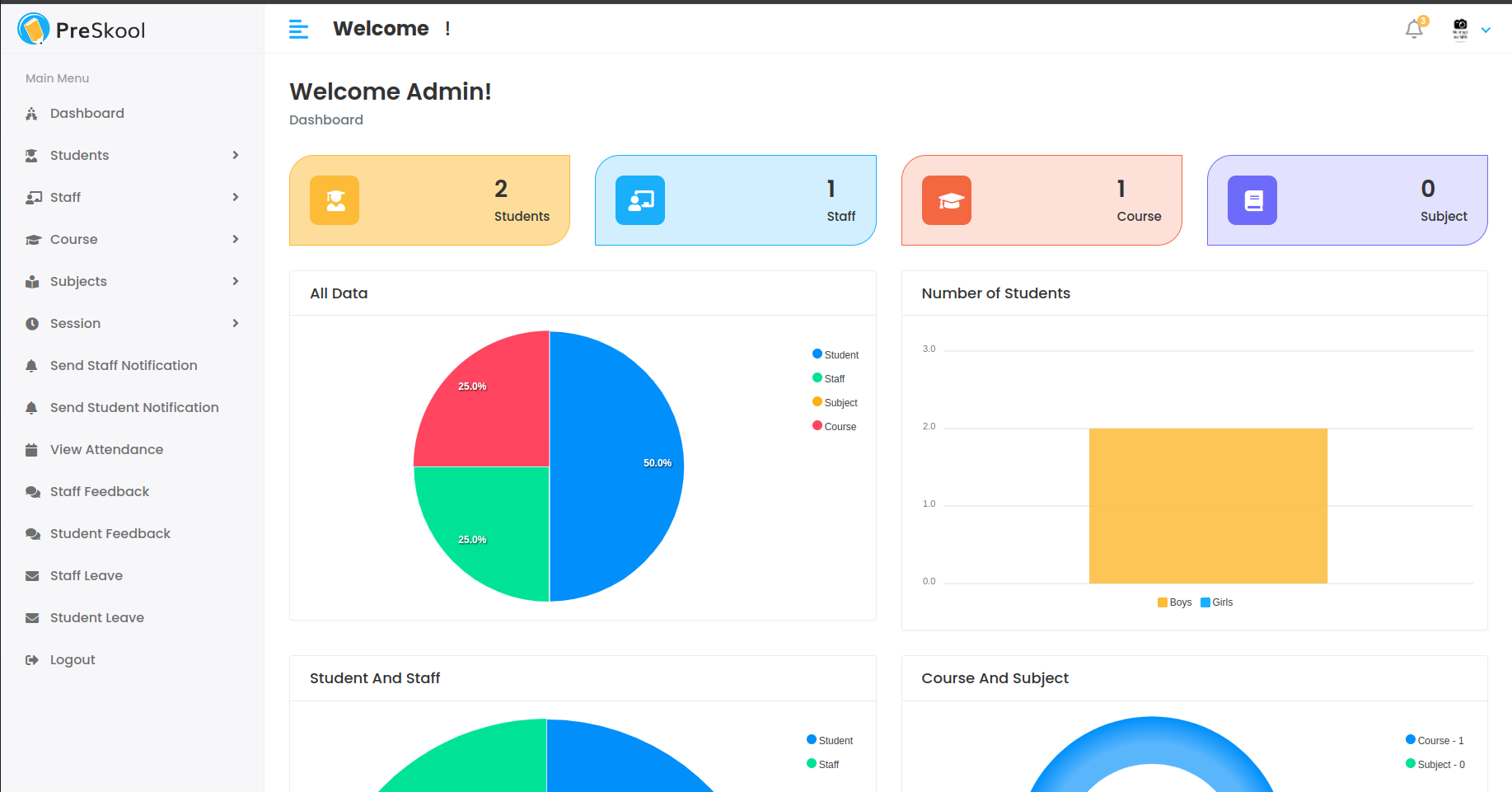This screenshot has height=792, width=1512.
Task: Expand the Course submenu
Action: point(74,239)
